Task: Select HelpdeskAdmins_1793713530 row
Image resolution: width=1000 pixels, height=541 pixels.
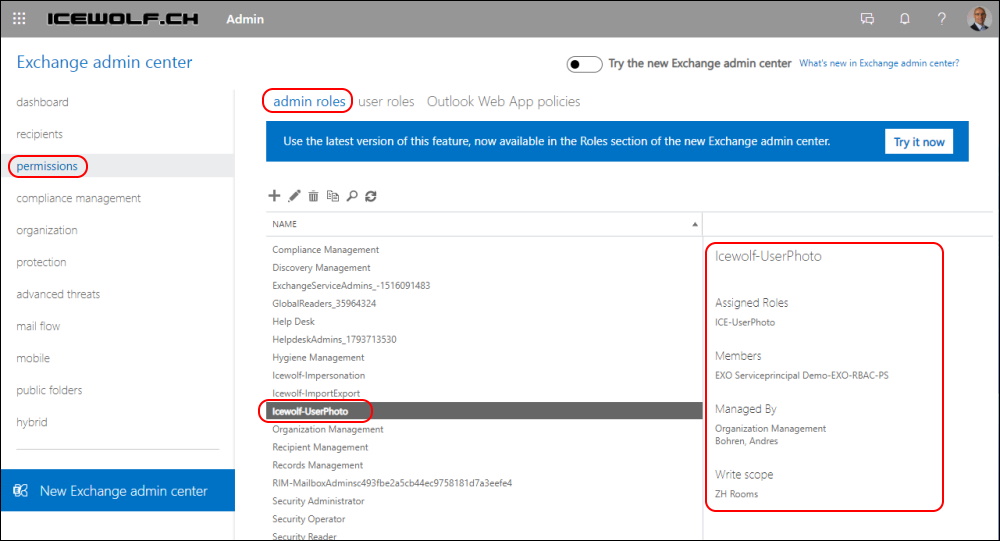Action: pos(484,339)
